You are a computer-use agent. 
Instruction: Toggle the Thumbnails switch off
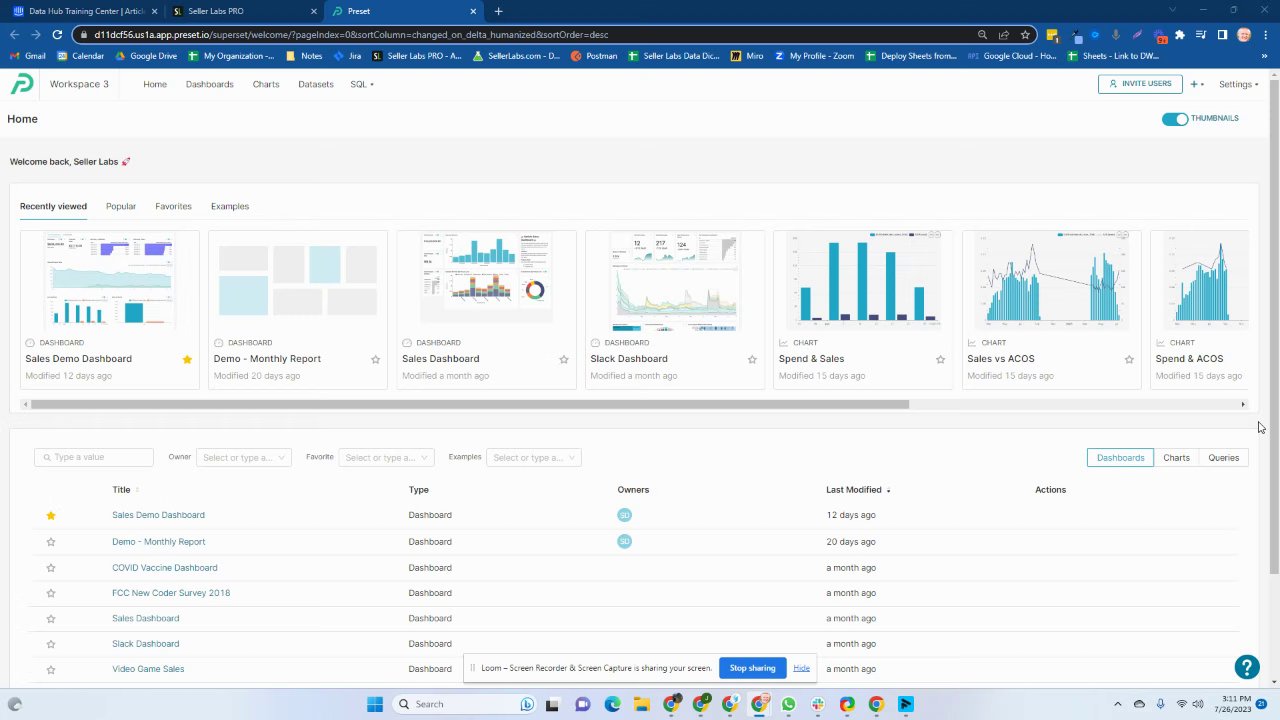coord(1175,118)
